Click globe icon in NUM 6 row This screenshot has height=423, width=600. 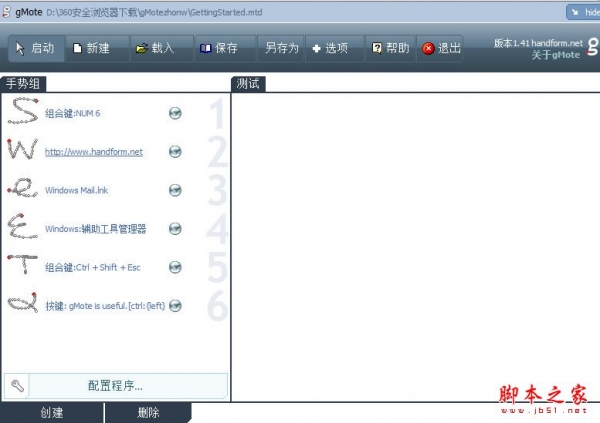(175, 113)
